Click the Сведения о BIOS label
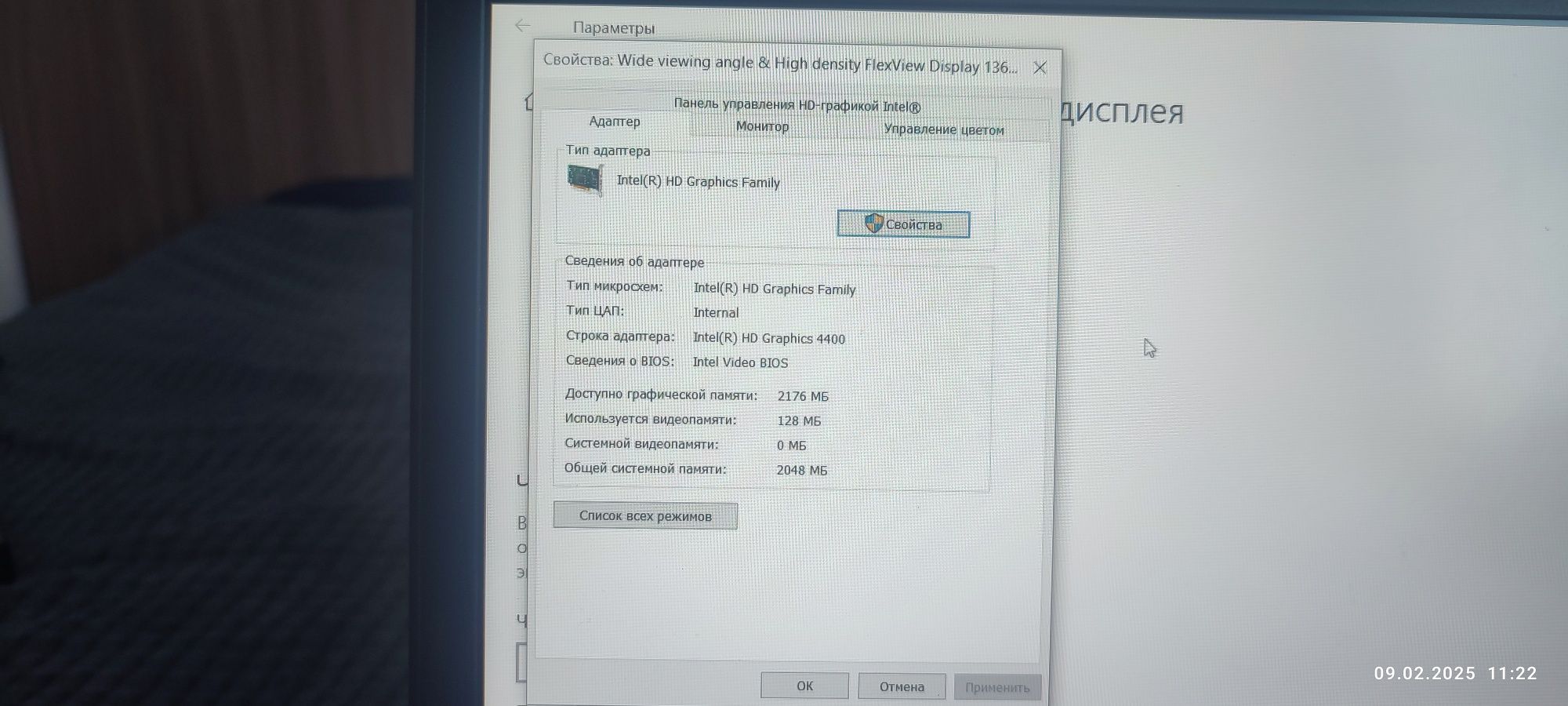This screenshot has height=706, width=1568. (619, 361)
